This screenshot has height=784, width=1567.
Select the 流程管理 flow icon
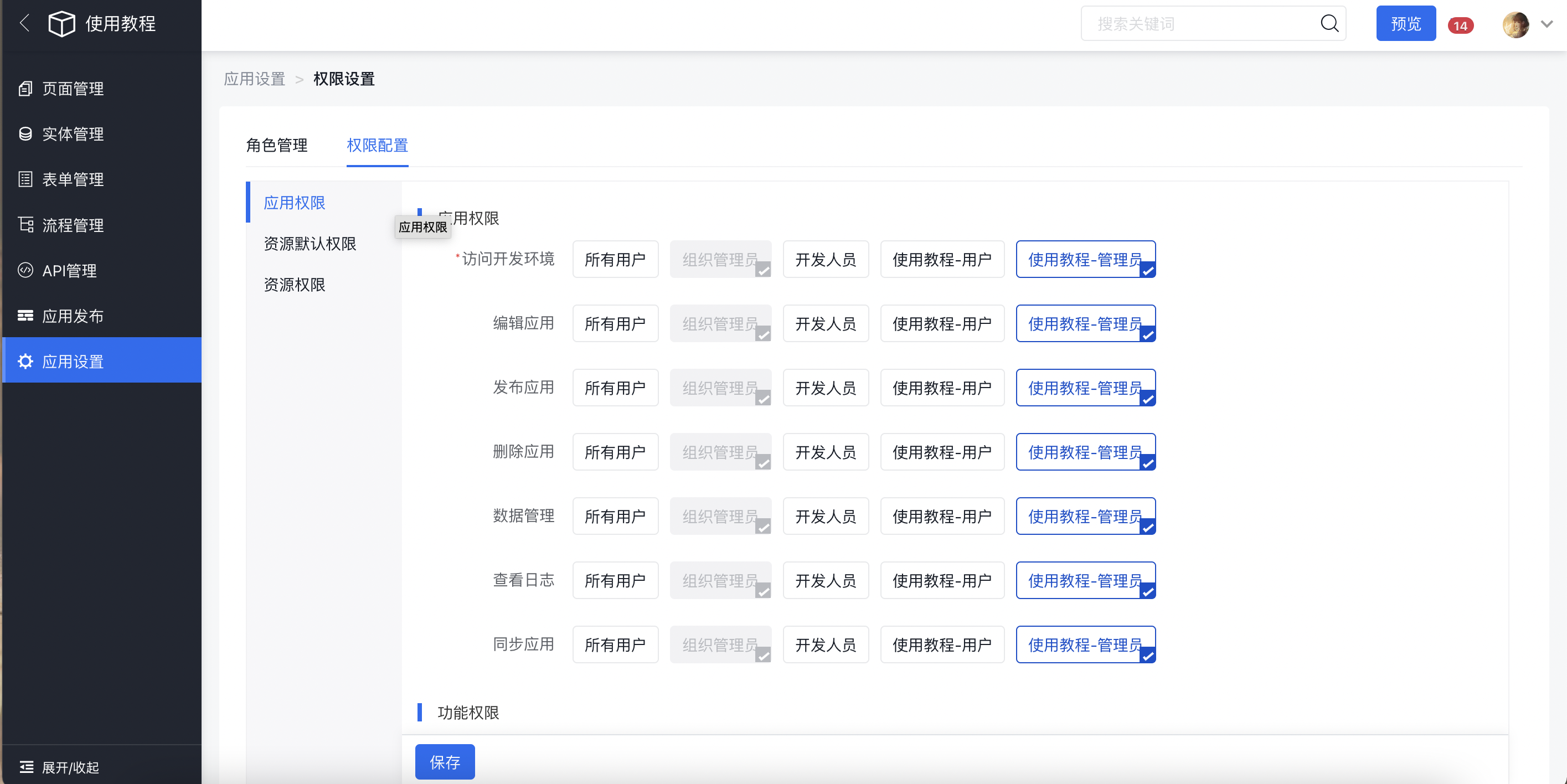pos(25,225)
